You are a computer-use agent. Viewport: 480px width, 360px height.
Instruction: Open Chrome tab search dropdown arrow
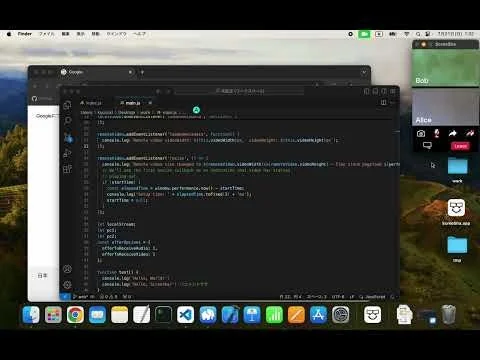point(364,72)
